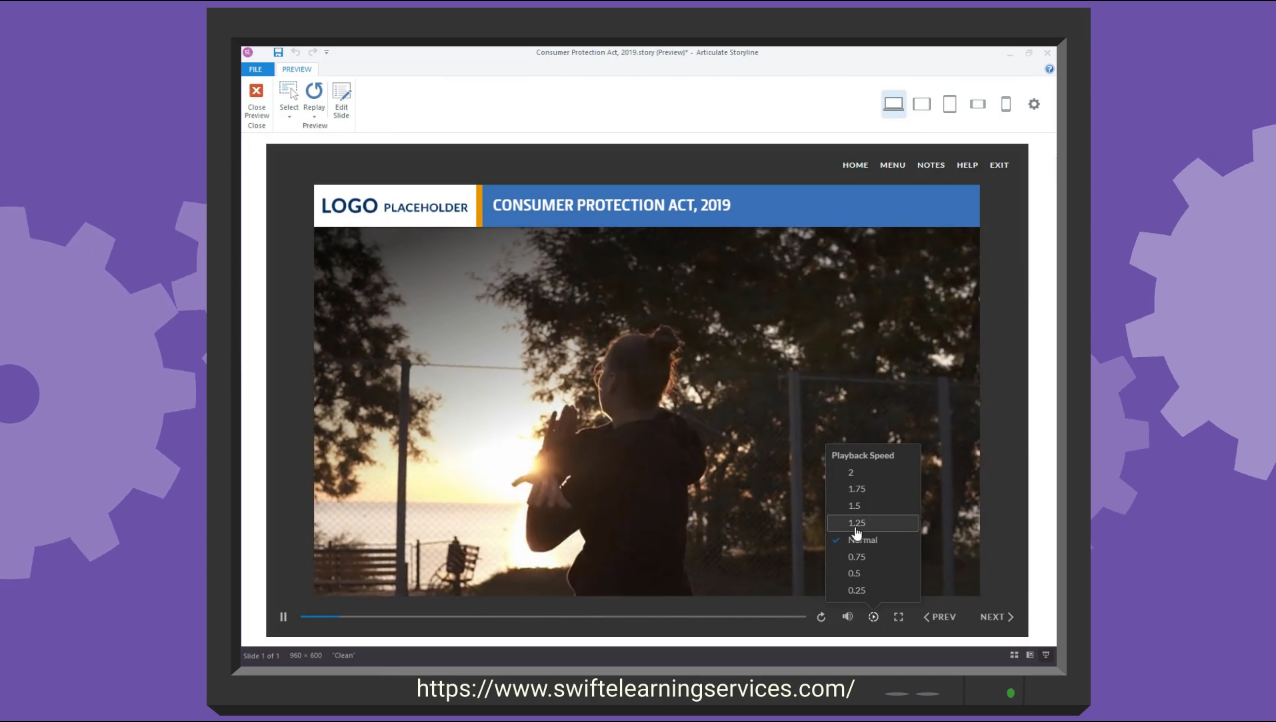Viewport: 1276px width, 722px height.
Task: Select the tablet portrait preview icon
Action: [x=949, y=104]
